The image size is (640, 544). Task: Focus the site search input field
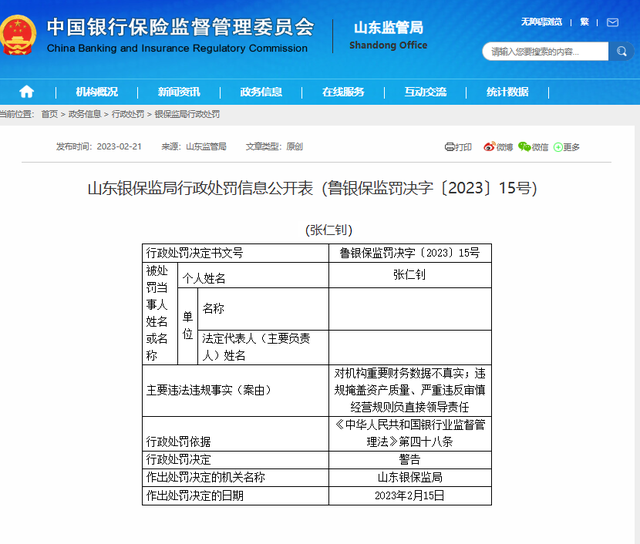[545, 51]
